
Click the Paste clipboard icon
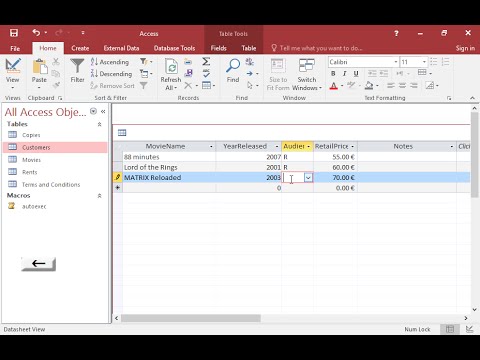click(x=40, y=66)
